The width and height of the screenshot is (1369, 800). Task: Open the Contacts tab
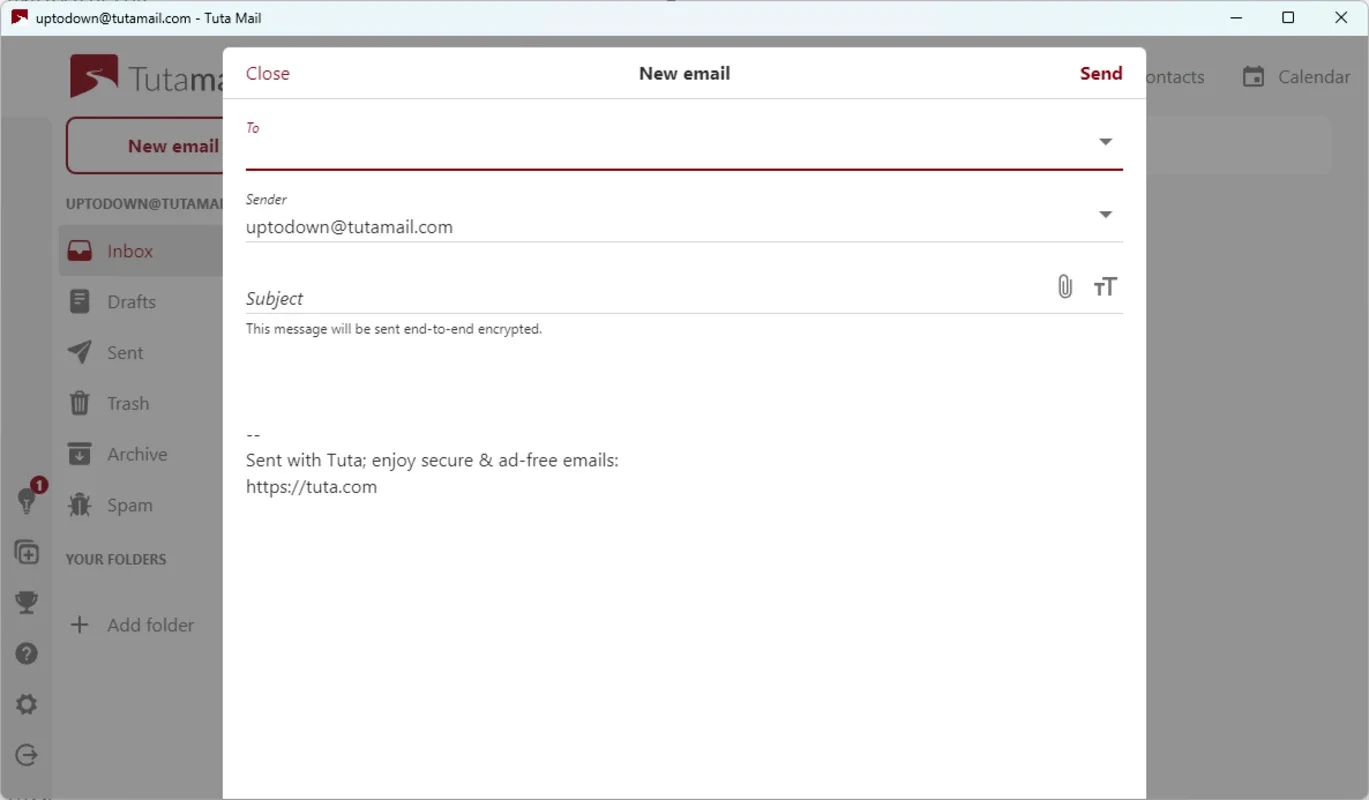[1175, 76]
